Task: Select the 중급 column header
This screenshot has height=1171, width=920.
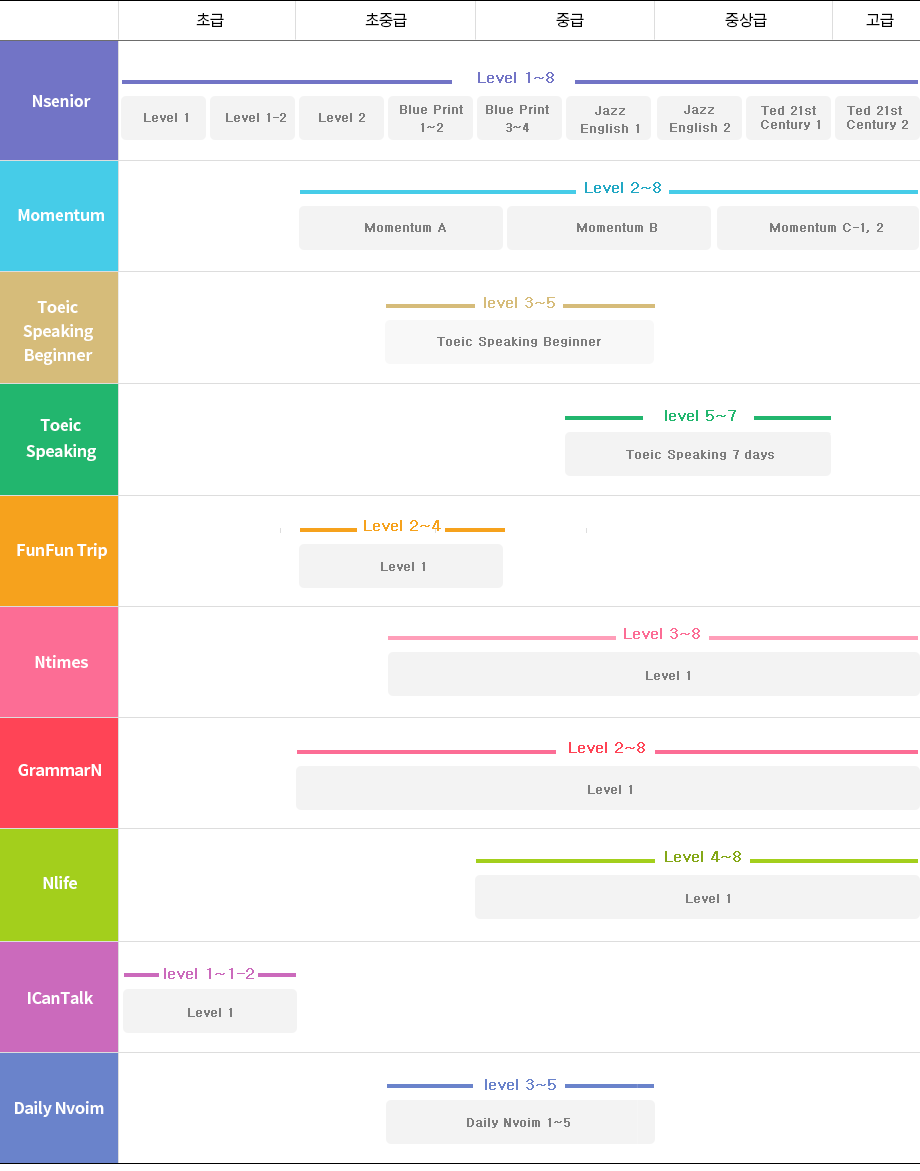Action: (565, 20)
